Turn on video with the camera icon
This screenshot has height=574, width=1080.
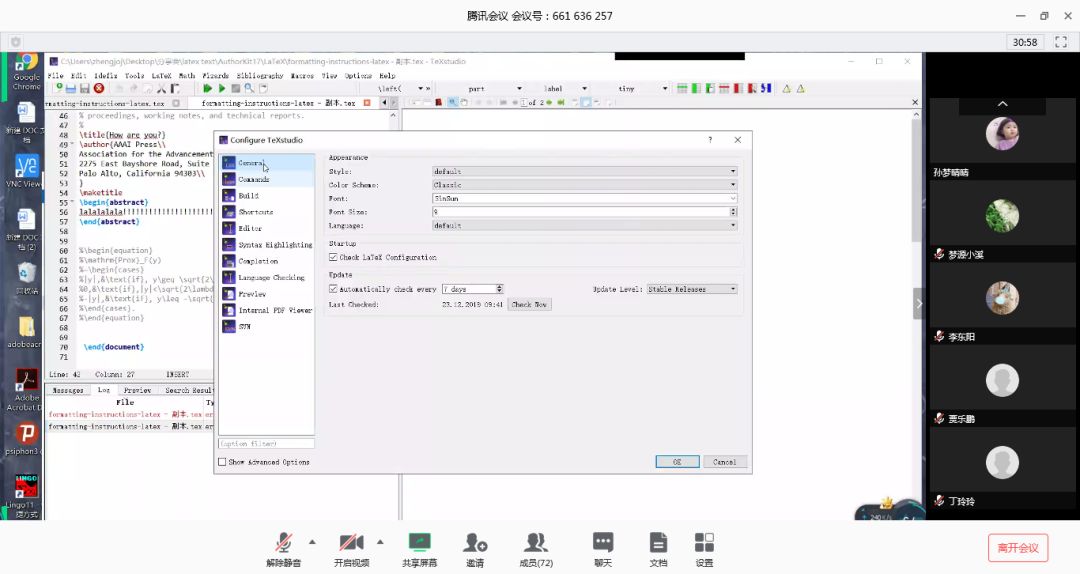(351, 543)
